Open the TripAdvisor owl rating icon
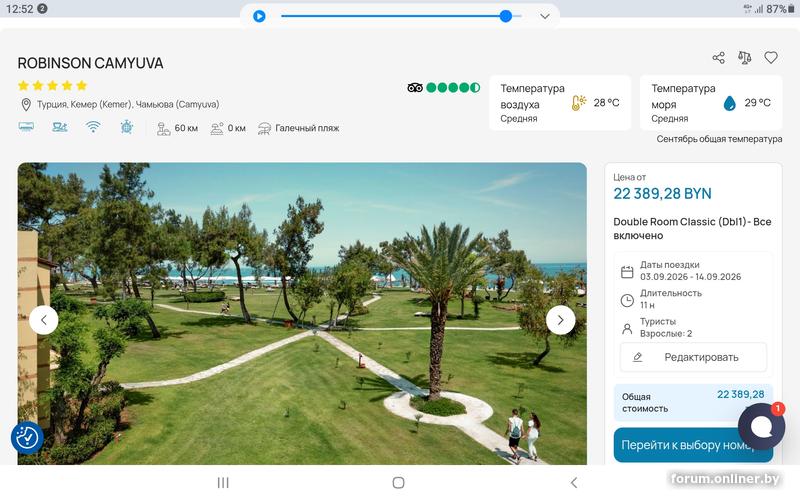Screen dimensions: 800x500 (x=415, y=88)
